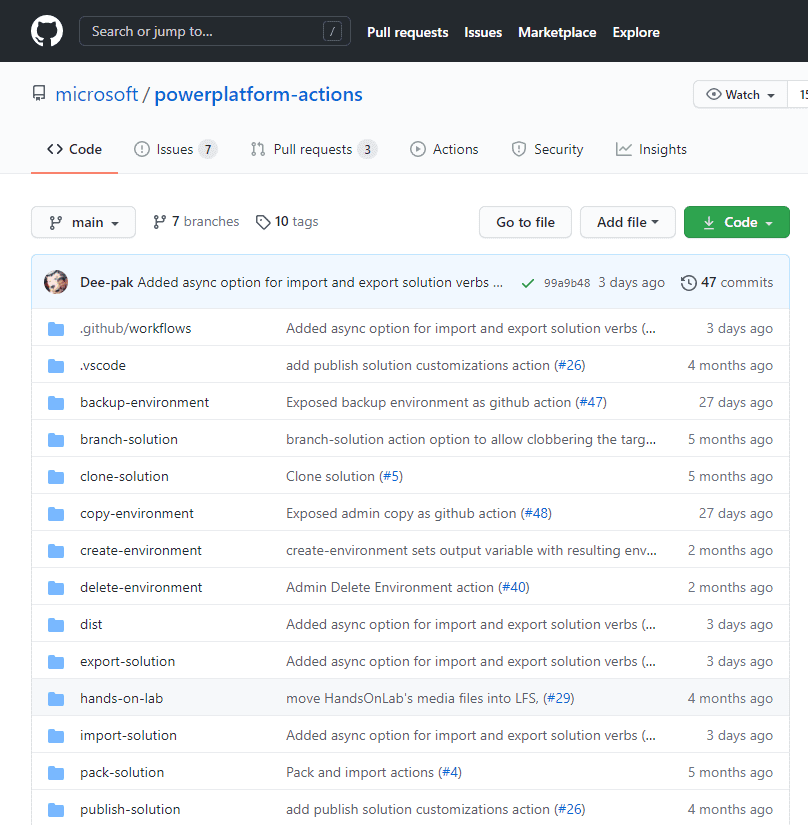The width and height of the screenshot is (808, 825).
Task: Open pull request #47 link
Action: [x=591, y=403]
